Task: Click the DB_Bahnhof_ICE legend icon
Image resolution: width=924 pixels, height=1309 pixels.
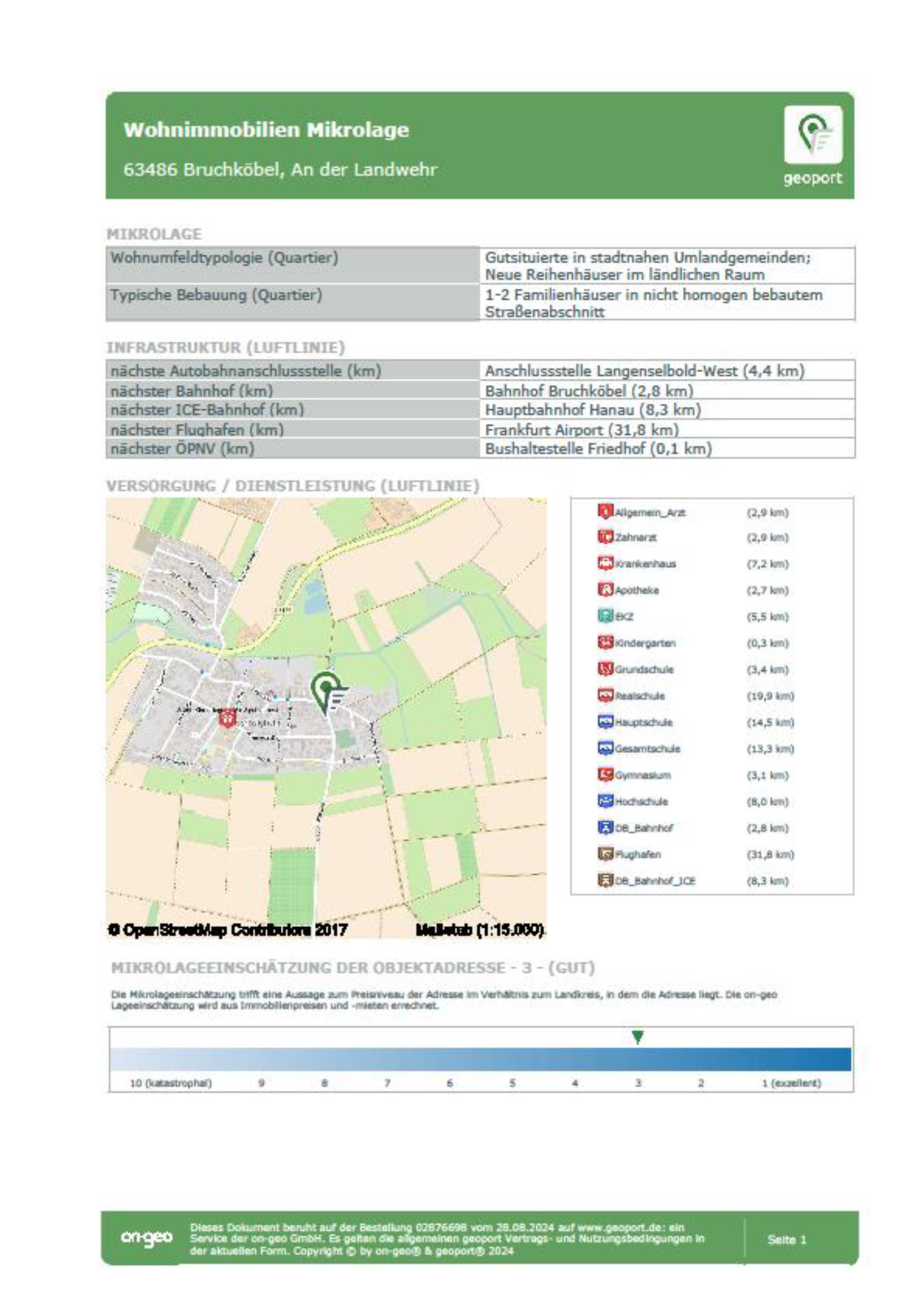Action: pyautogui.click(x=604, y=880)
